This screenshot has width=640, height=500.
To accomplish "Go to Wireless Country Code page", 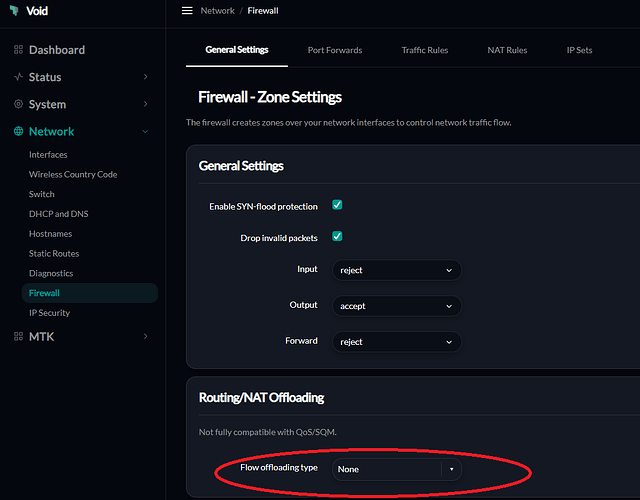I will pyautogui.click(x=73, y=174).
